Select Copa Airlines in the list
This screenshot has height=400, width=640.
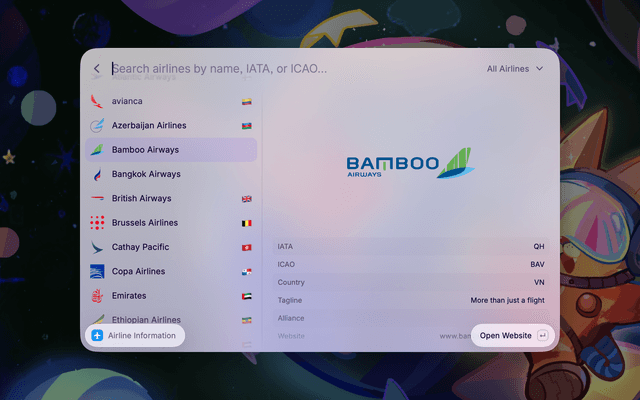click(x=138, y=271)
